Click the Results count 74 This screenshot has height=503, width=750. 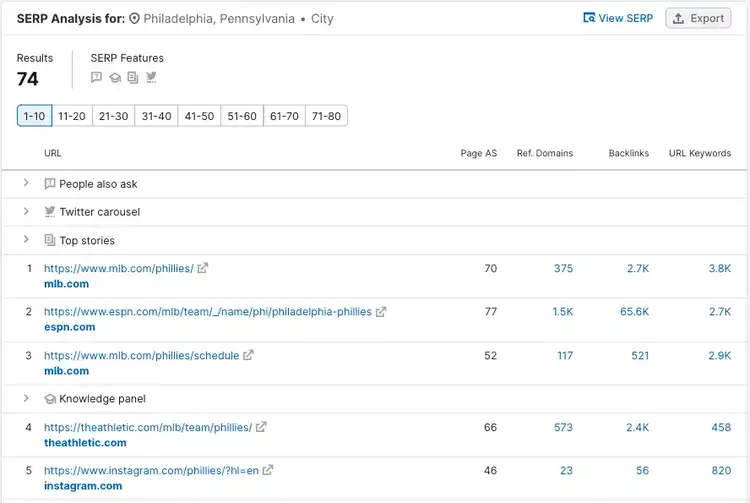[x=27, y=79]
